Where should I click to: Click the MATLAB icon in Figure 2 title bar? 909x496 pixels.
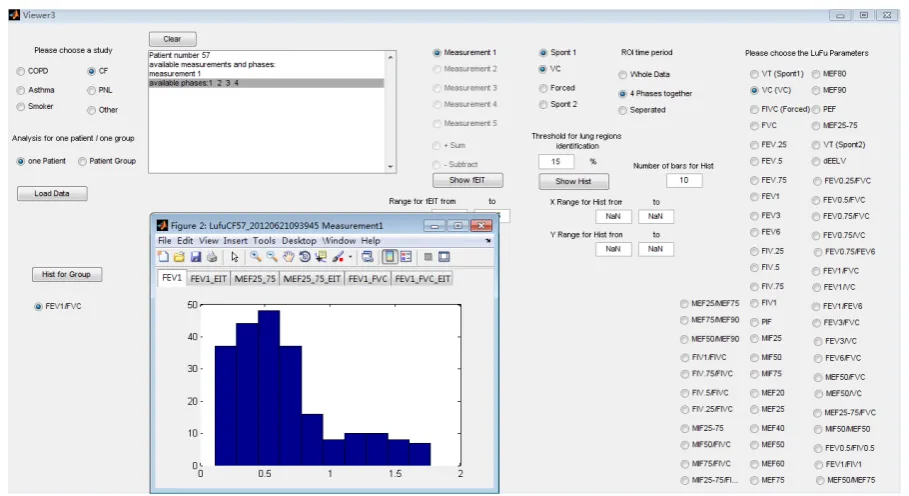pyautogui.click(x=162, y=225)
